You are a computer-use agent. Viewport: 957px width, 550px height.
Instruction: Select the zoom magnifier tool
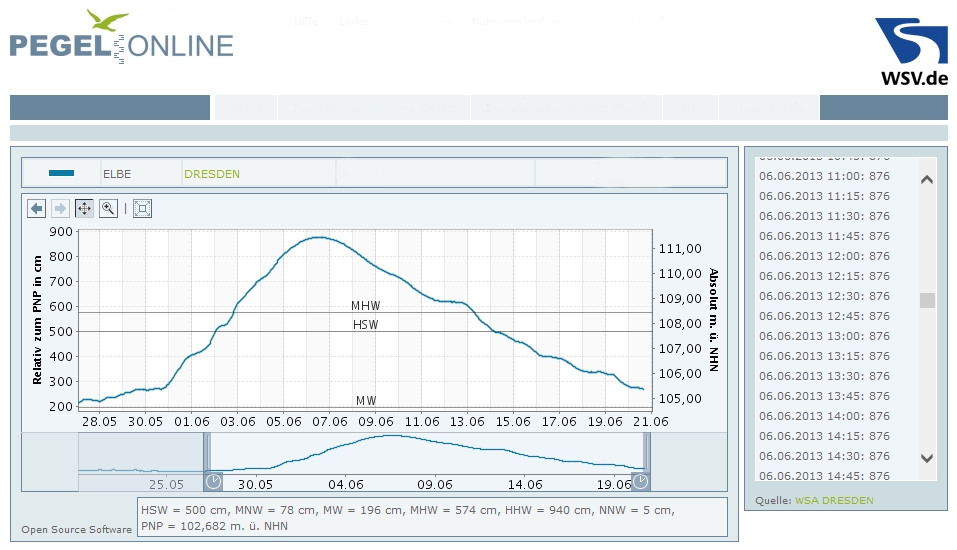click(108, 209)
